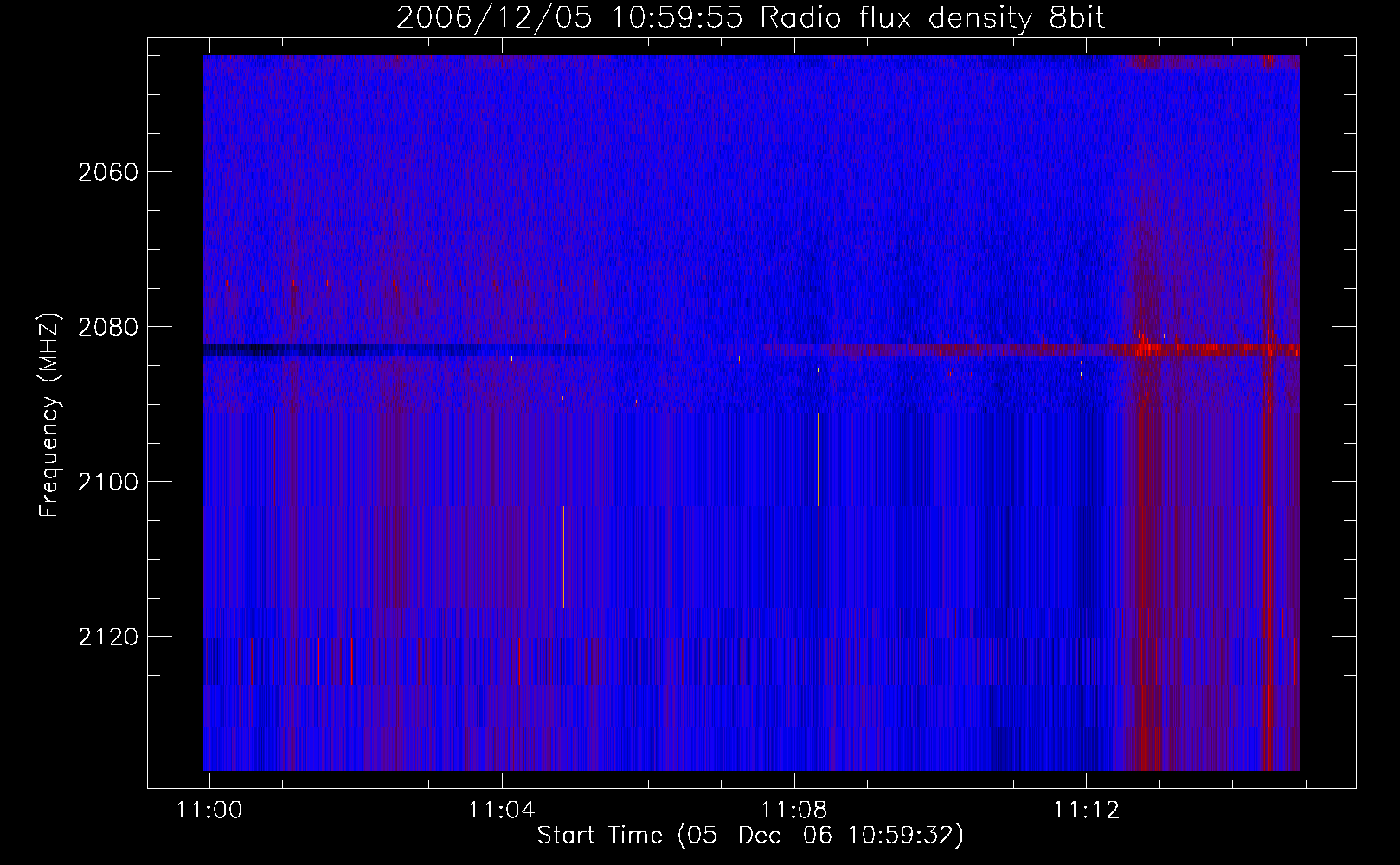Image resolution: width=1400 pixels, height=865 pixels.
Task: Select the 2100 frequency tick label
Action: [x=108, y=482]
